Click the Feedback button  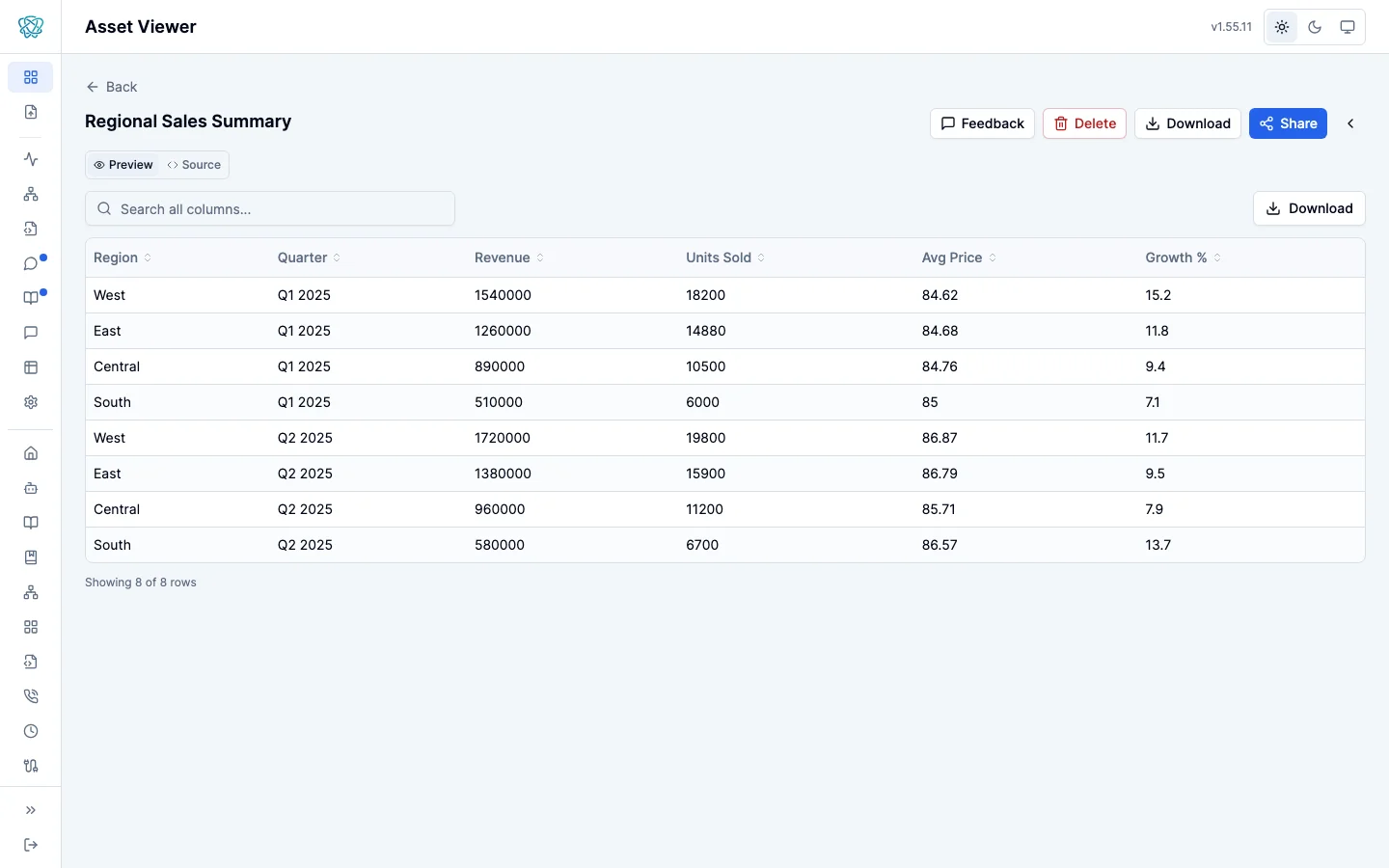(x=982, y=123)
